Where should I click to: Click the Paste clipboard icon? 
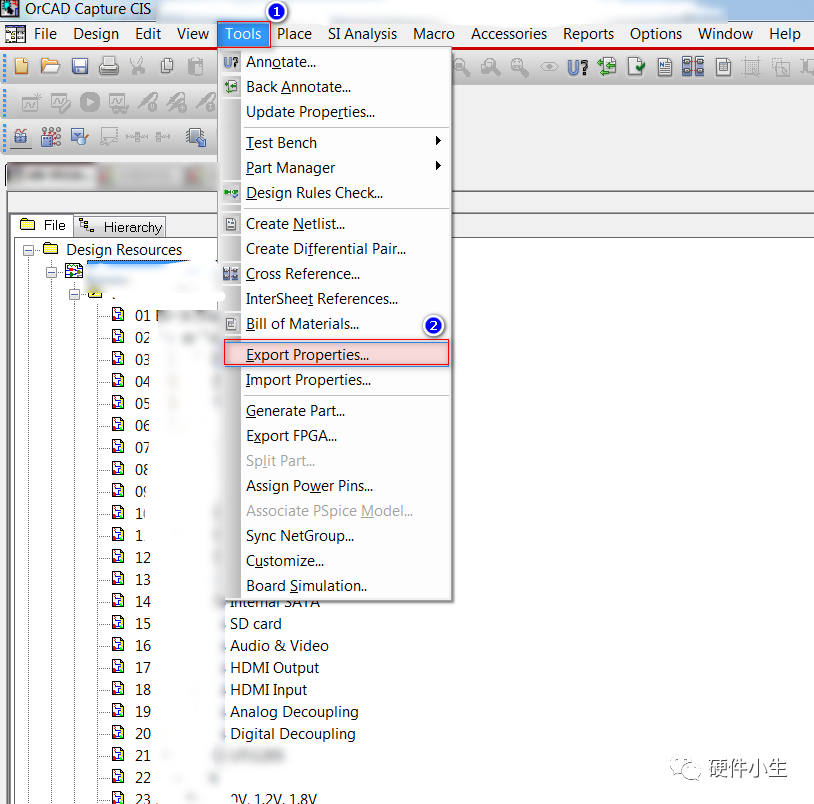[196, 66]
